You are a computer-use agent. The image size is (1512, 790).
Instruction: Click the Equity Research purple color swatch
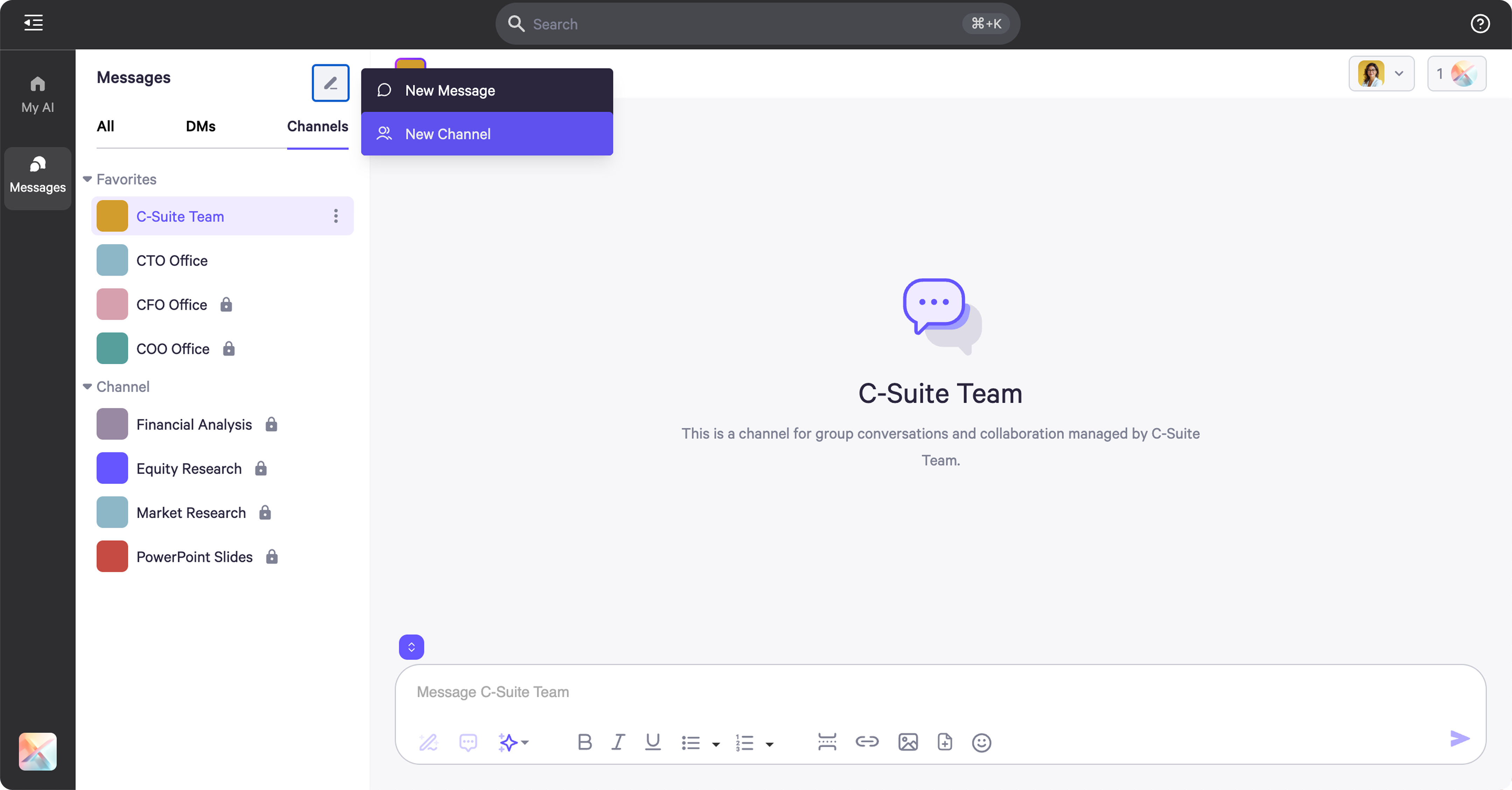coord(112,468)
